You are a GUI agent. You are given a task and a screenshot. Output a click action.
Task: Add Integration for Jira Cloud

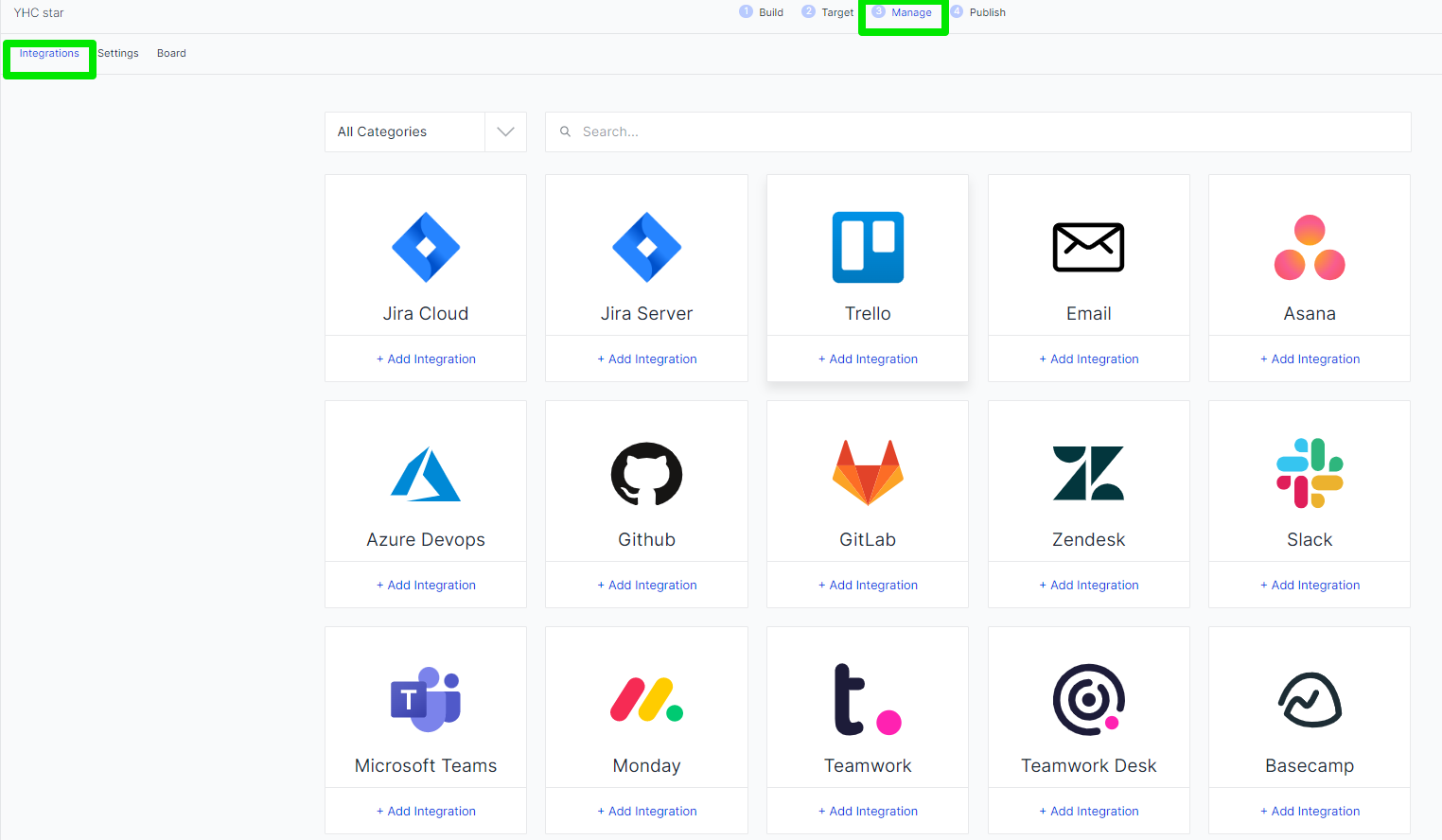pyautogui.click(x=426, y=359)
